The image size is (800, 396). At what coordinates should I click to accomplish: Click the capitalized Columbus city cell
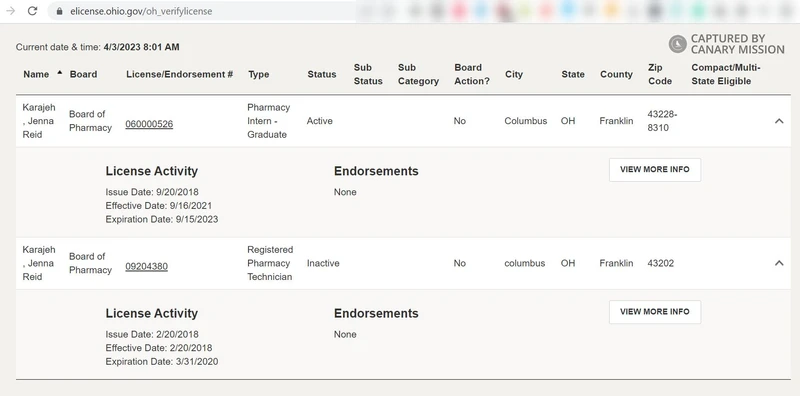pos(526,121)
